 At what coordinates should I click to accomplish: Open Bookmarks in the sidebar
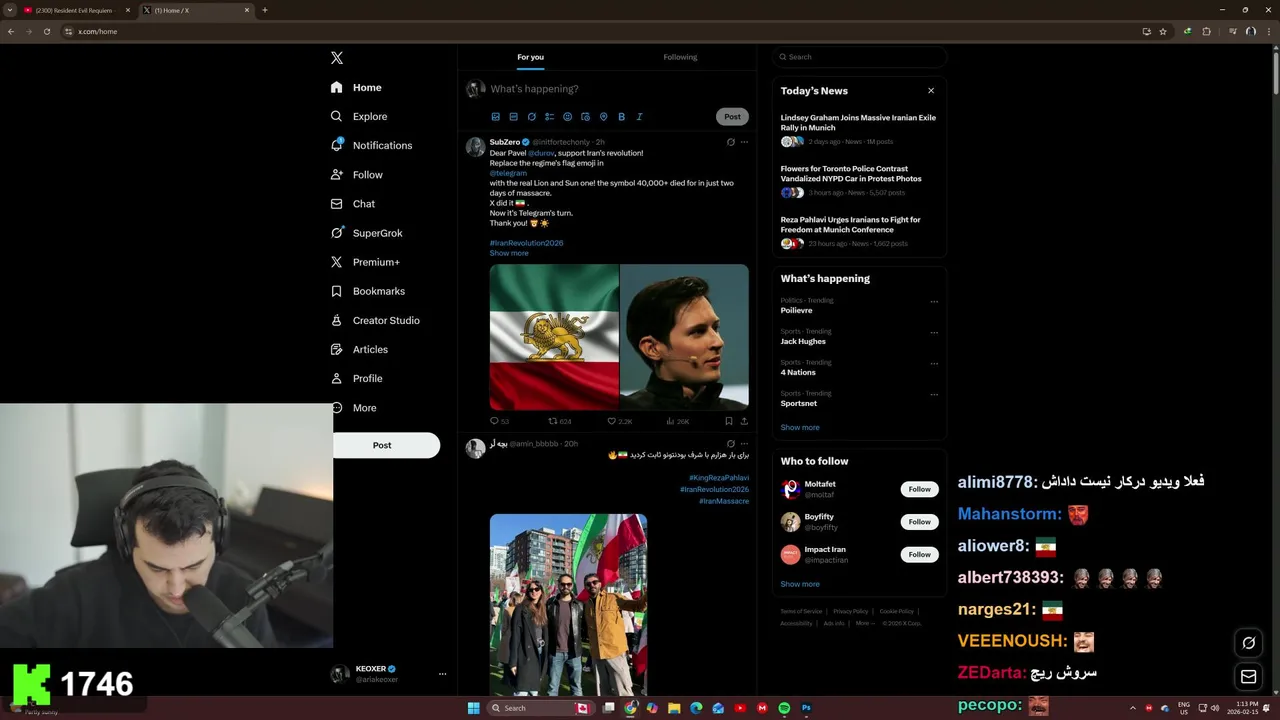click(x=368, y=291)
